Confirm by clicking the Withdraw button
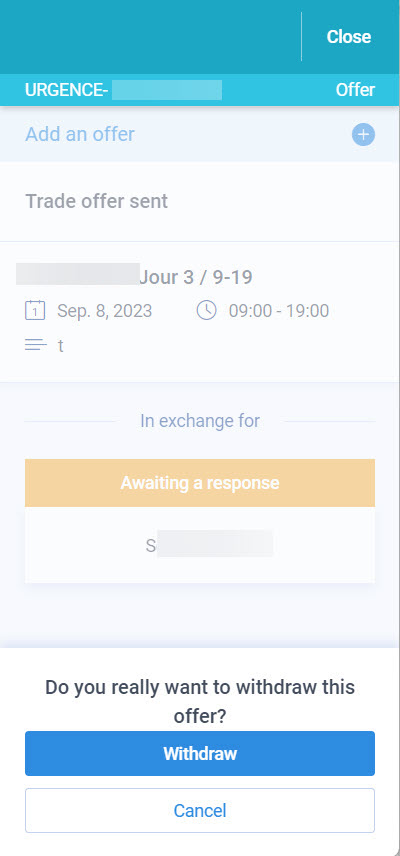 [200, 753]
